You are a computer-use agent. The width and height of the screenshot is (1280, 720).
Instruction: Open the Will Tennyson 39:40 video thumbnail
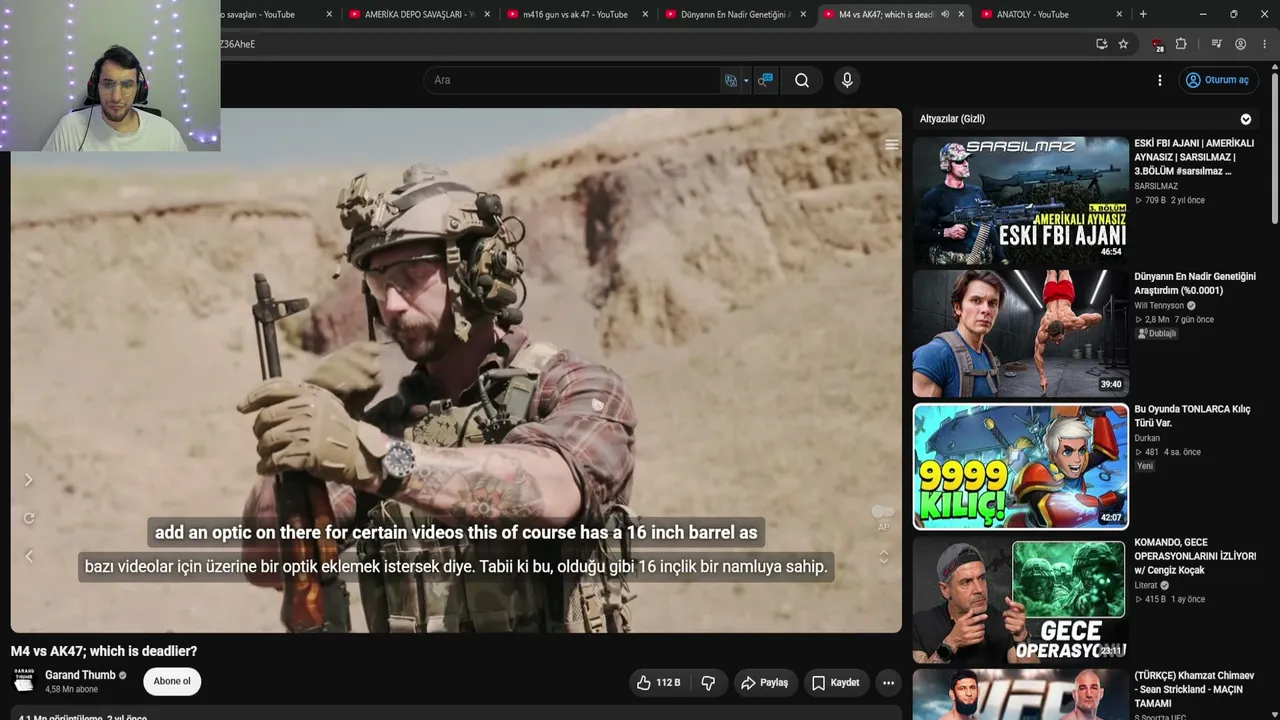tap(1020, 333)
